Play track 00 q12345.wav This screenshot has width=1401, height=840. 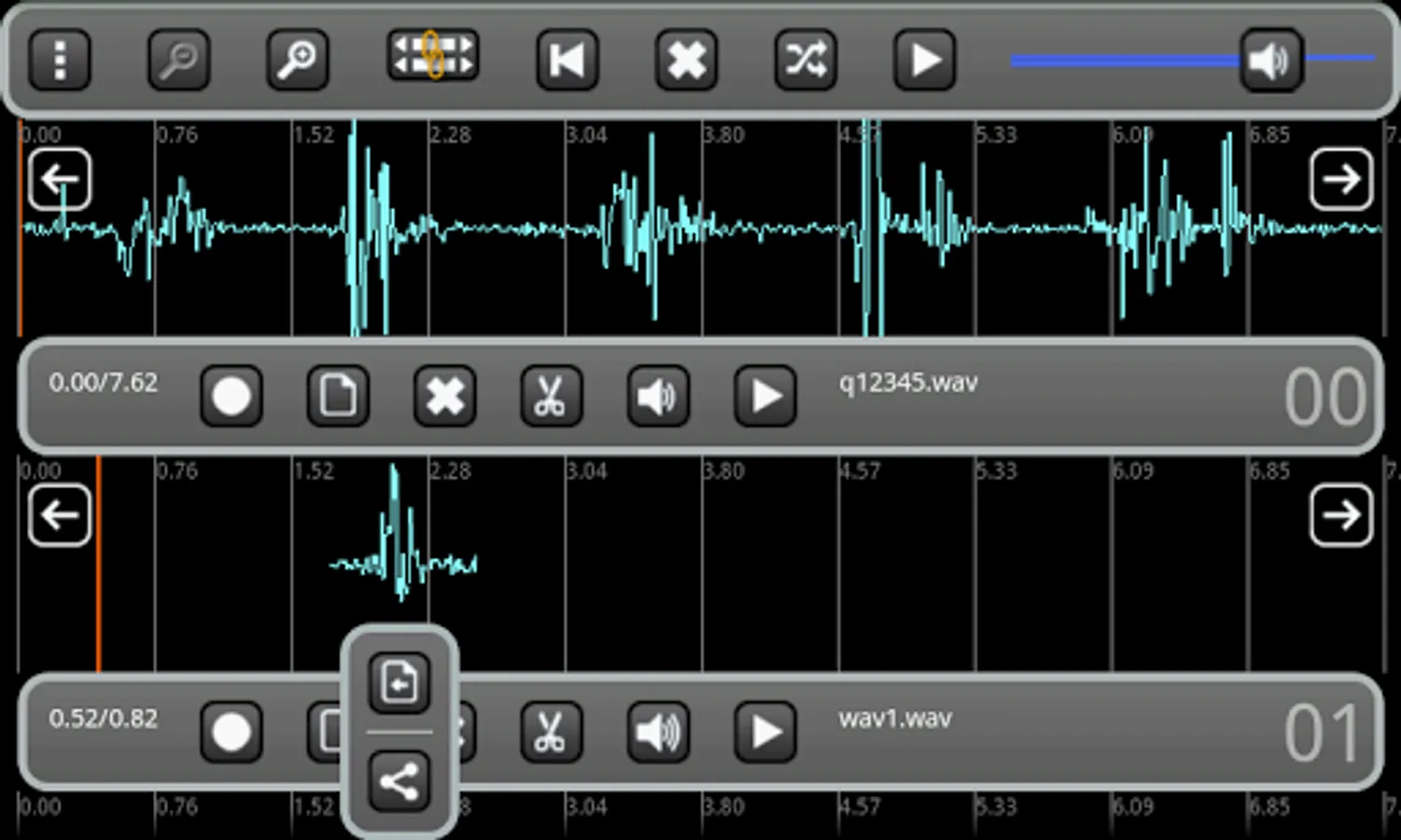tap(764, 396)
